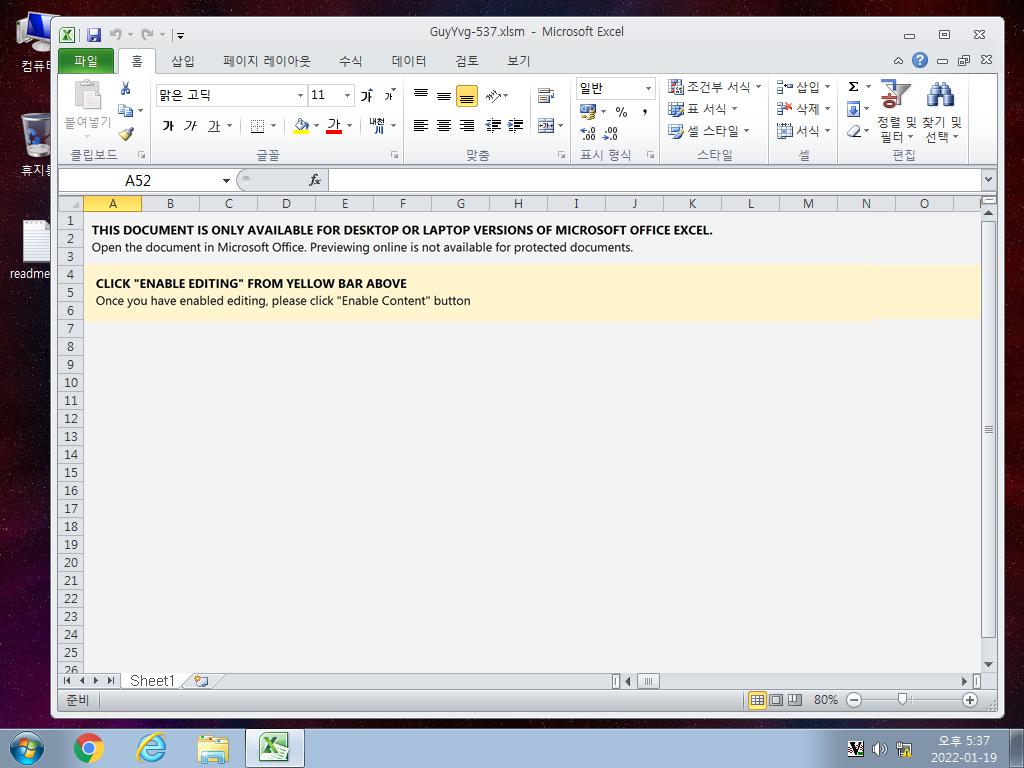
Task: Decrease the cell indent
Action: 493,125
